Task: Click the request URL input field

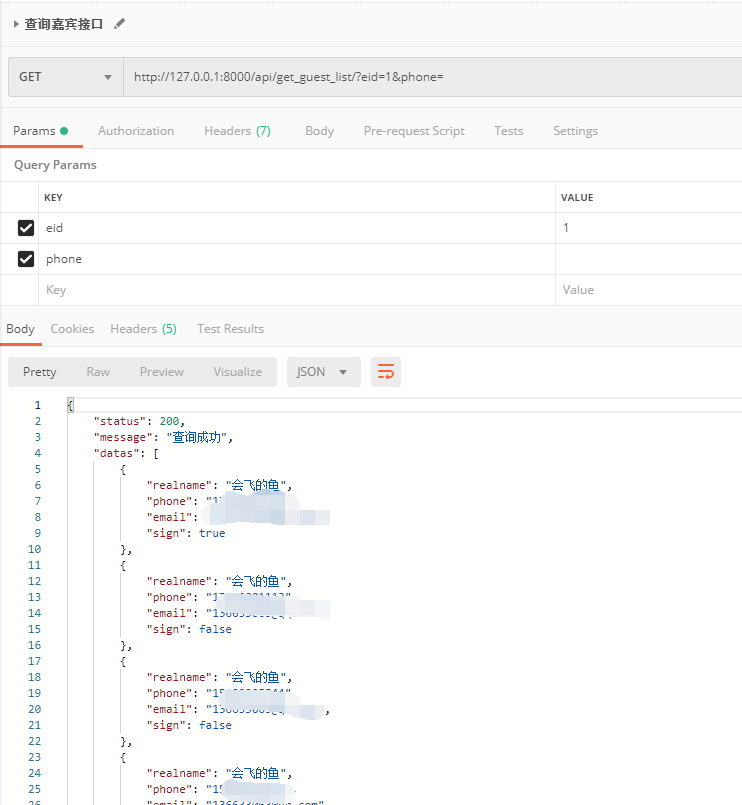Action: (x=430, y=77)
